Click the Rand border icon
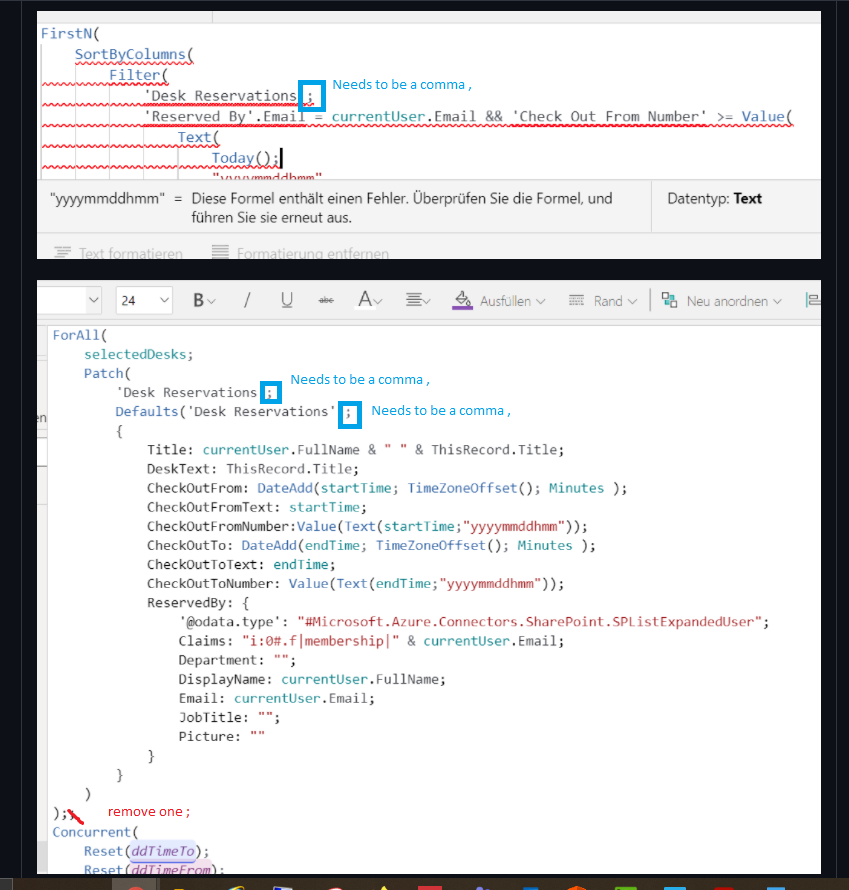The image size is (849, 890). tap(576, 300)
